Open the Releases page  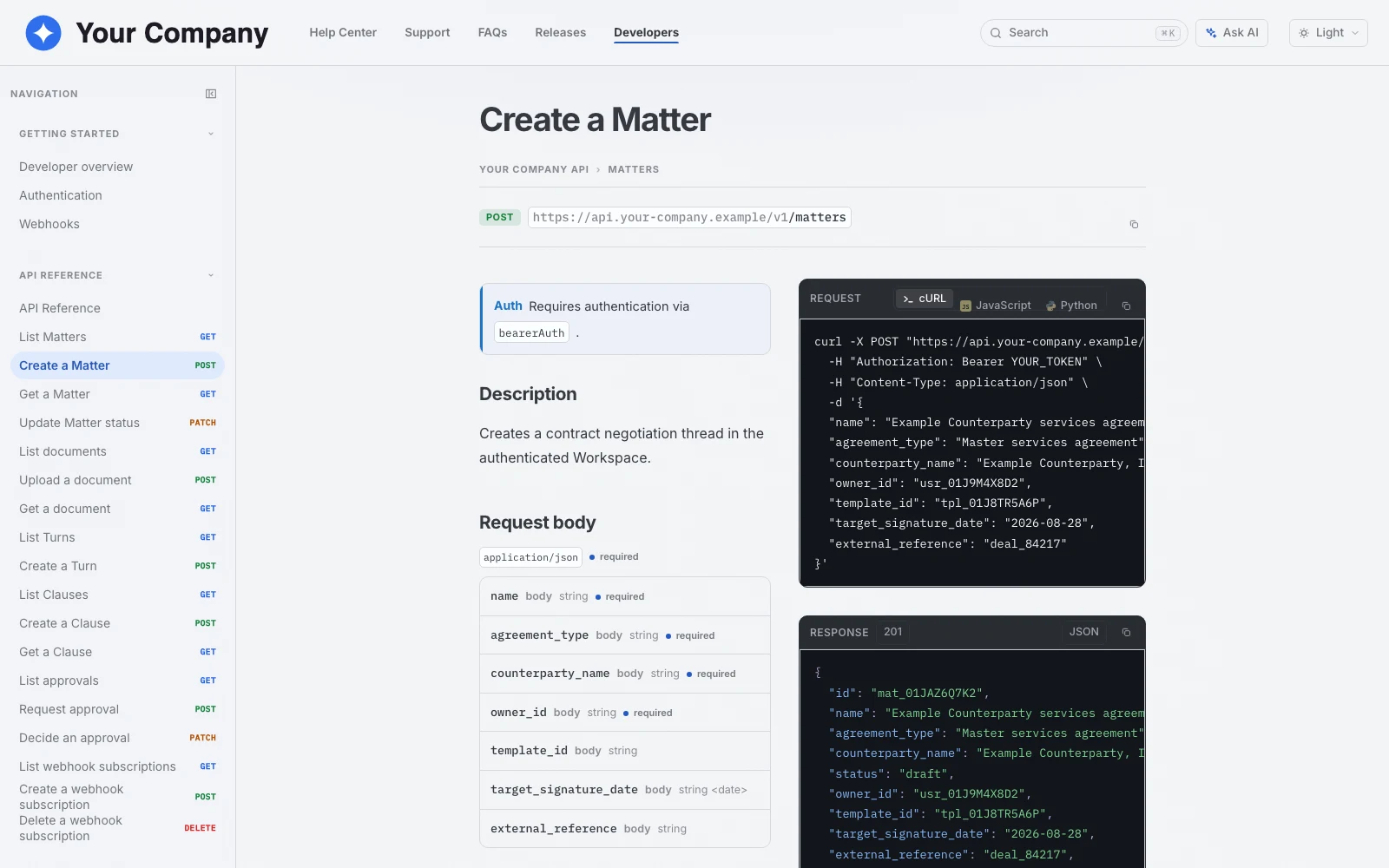[x=560, y=33]
